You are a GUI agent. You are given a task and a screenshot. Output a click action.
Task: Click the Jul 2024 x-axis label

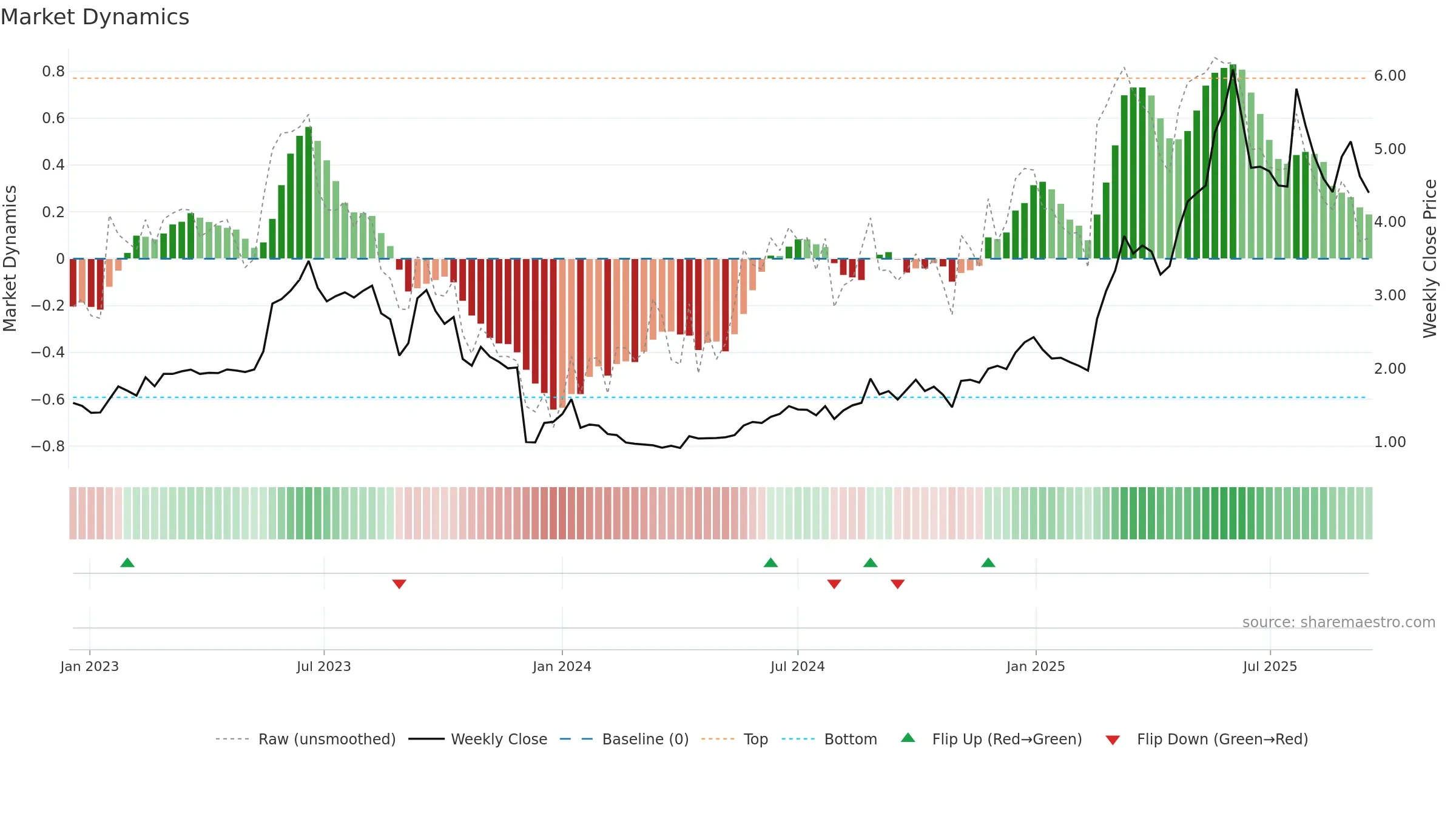click(x=798, y=666)
